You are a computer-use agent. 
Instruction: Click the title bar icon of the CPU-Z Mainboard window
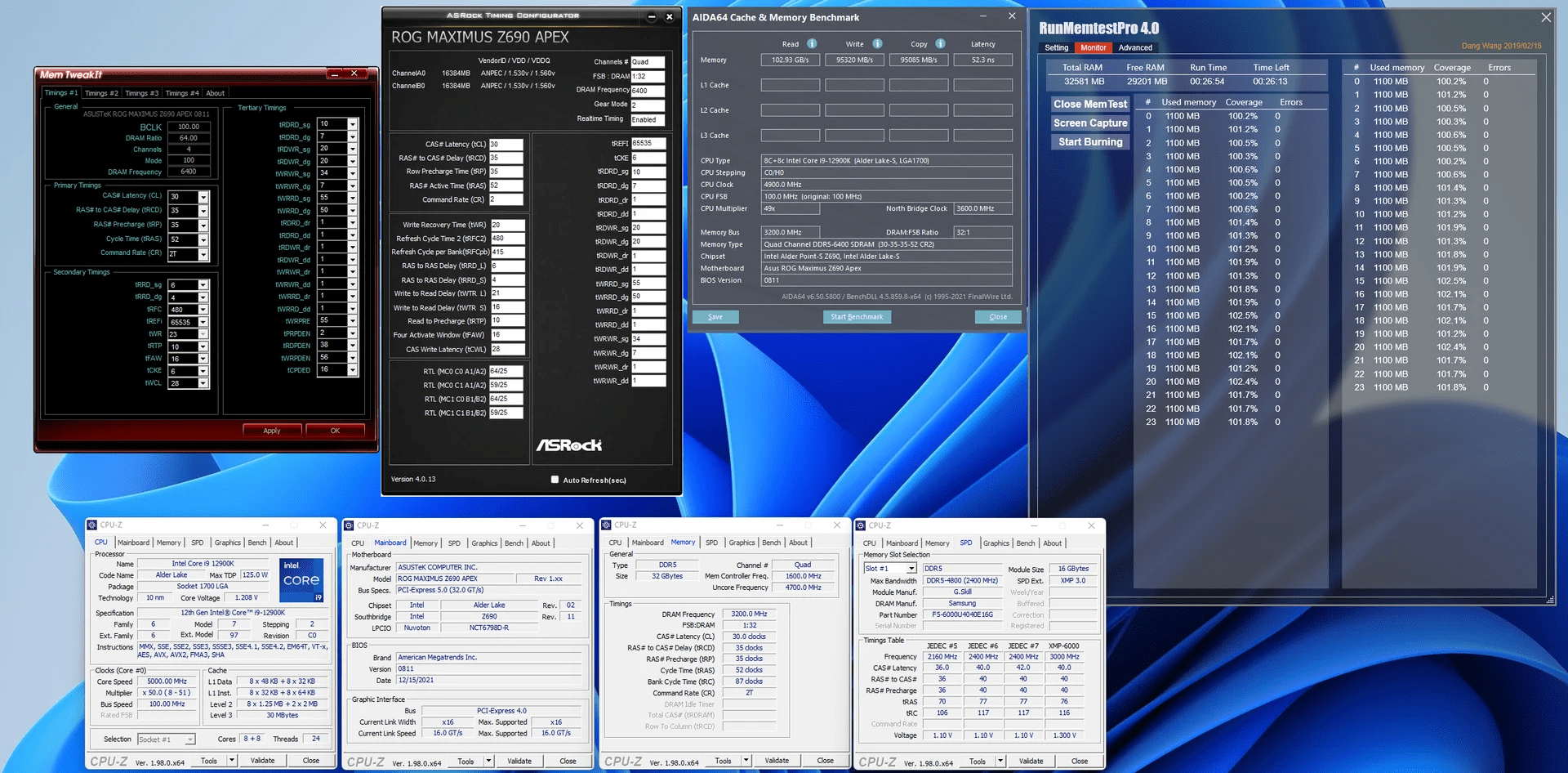[349, 525]
